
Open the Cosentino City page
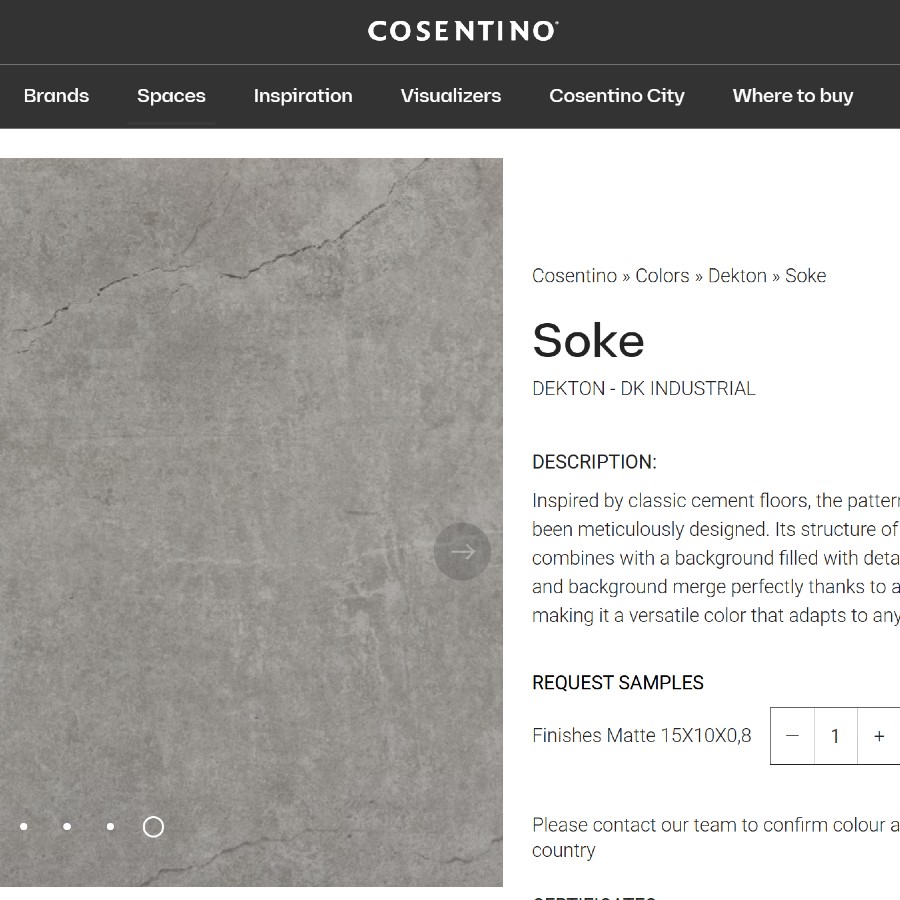(616, 96)
